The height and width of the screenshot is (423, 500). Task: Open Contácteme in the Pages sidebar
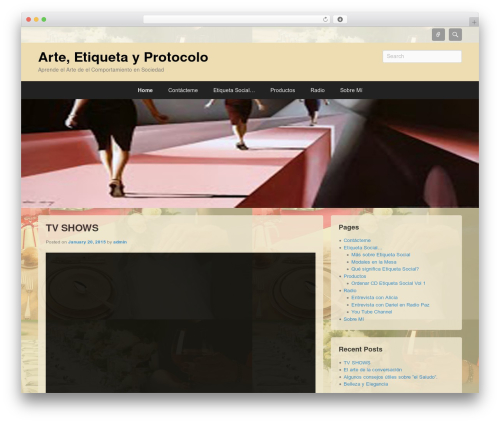[x=357, y=240]
